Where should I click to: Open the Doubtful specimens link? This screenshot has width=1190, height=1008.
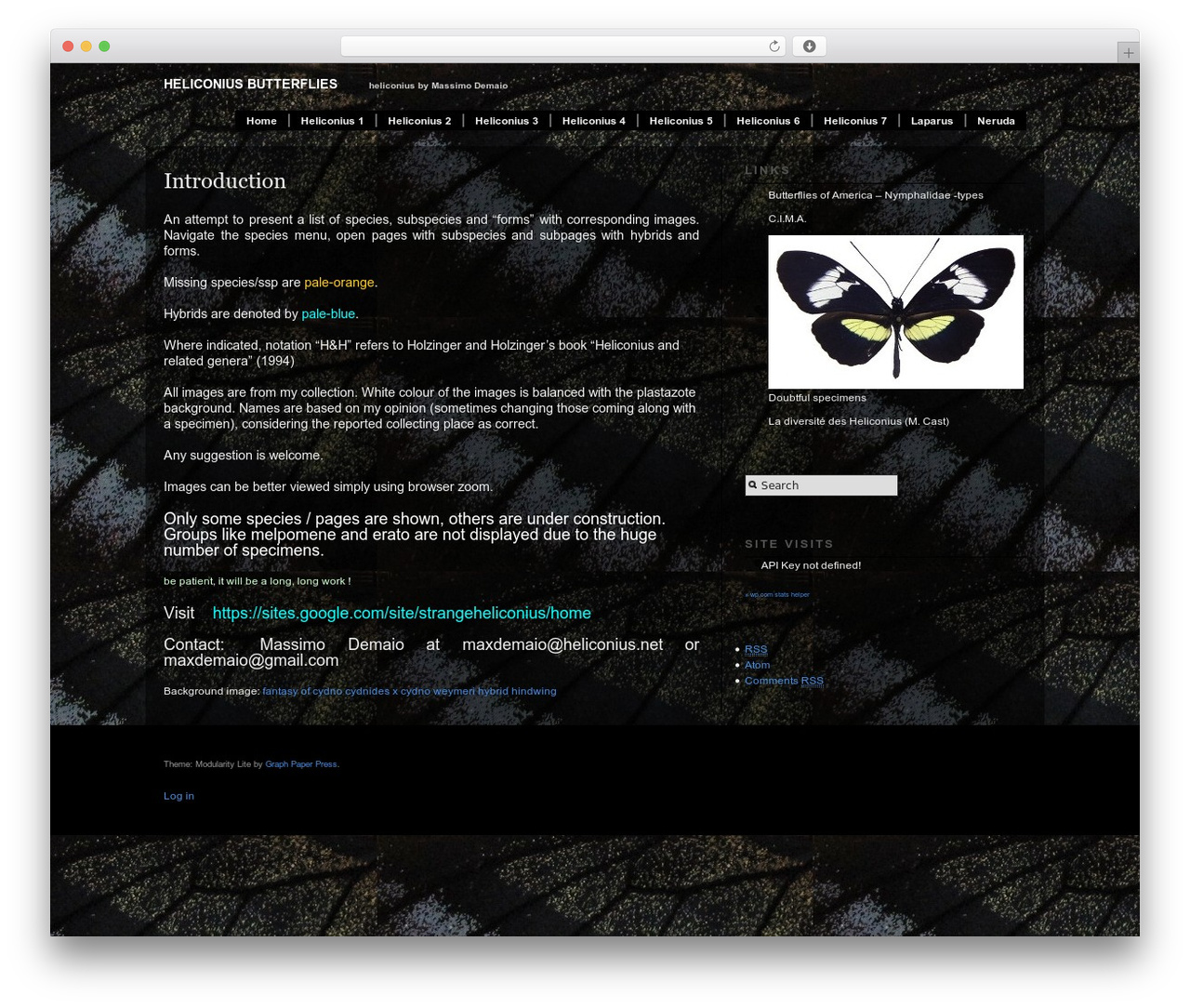[x=817, y=398]
